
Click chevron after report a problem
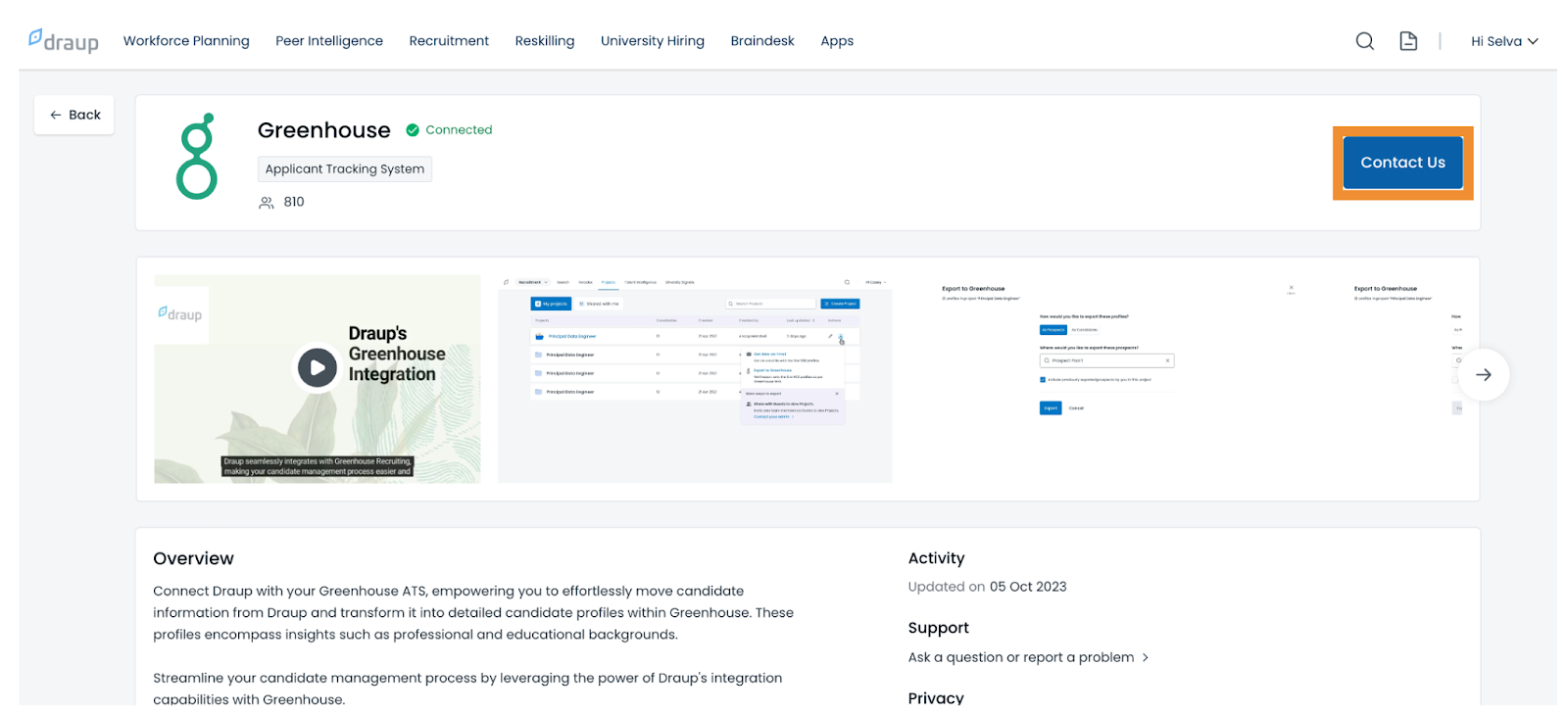click(x=1145, y=657)
